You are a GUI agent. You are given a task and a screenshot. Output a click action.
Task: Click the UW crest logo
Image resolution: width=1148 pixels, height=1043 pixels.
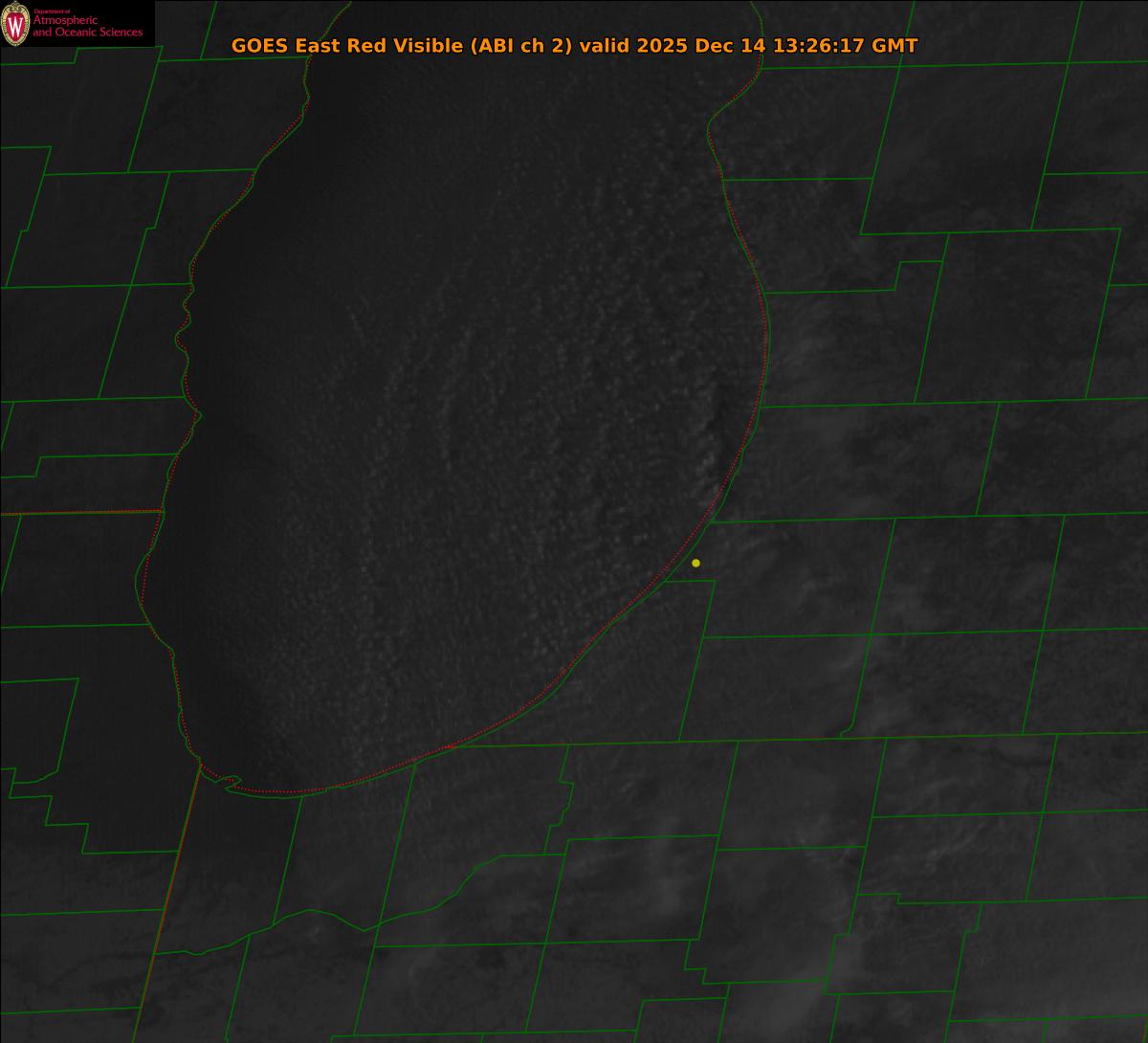click(x=15, y=24)
